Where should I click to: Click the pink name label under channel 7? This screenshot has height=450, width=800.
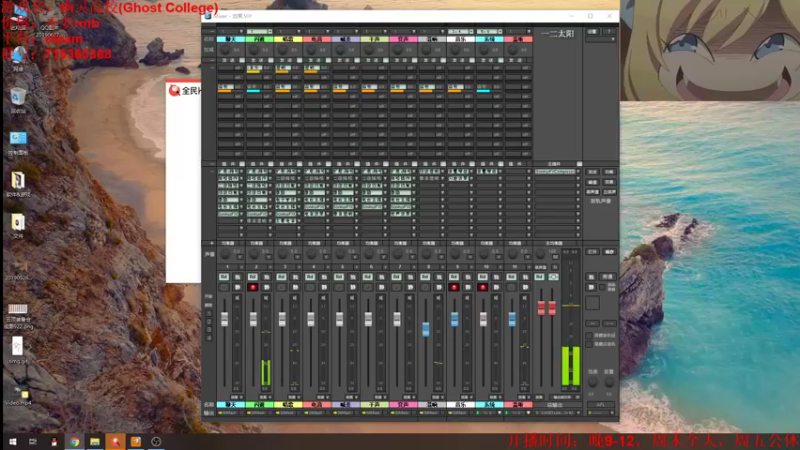pyautogui.click(x=403, y=405)
